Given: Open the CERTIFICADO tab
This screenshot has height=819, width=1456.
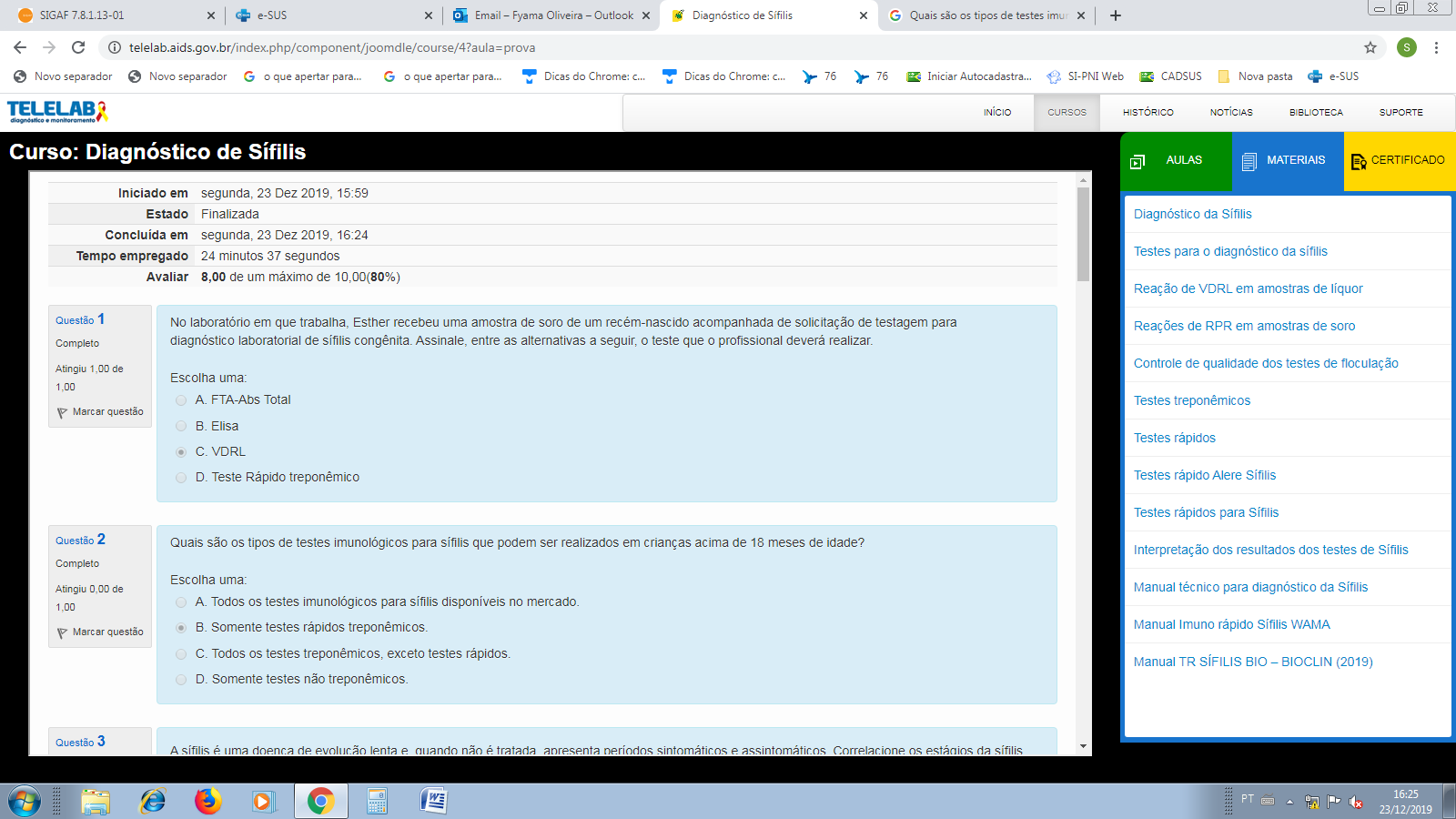Looking at the screenshot, I should tap(1400, 161).
